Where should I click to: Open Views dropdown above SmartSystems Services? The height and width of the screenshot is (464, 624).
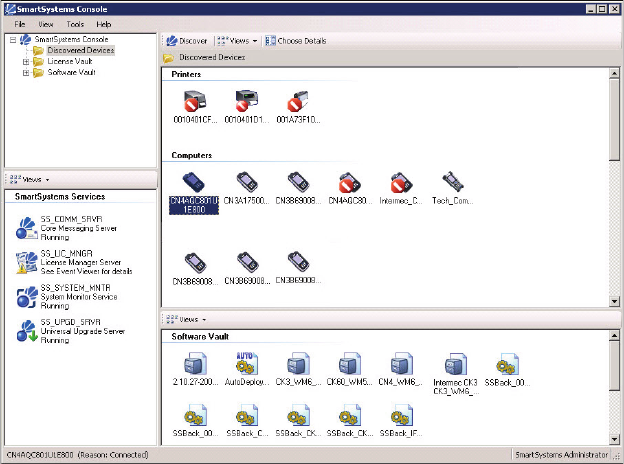[30, 179]
